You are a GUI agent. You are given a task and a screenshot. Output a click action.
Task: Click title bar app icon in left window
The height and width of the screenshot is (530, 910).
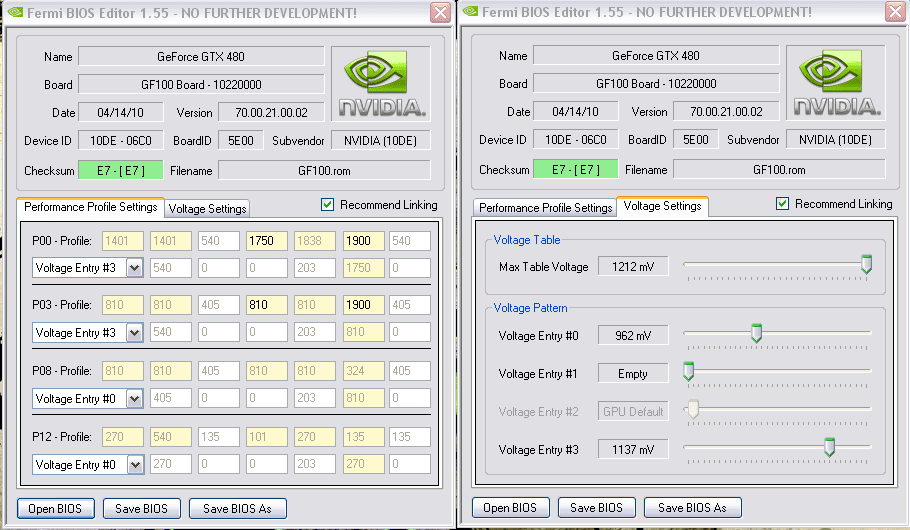pyautogui.click(x=15, y=12)
